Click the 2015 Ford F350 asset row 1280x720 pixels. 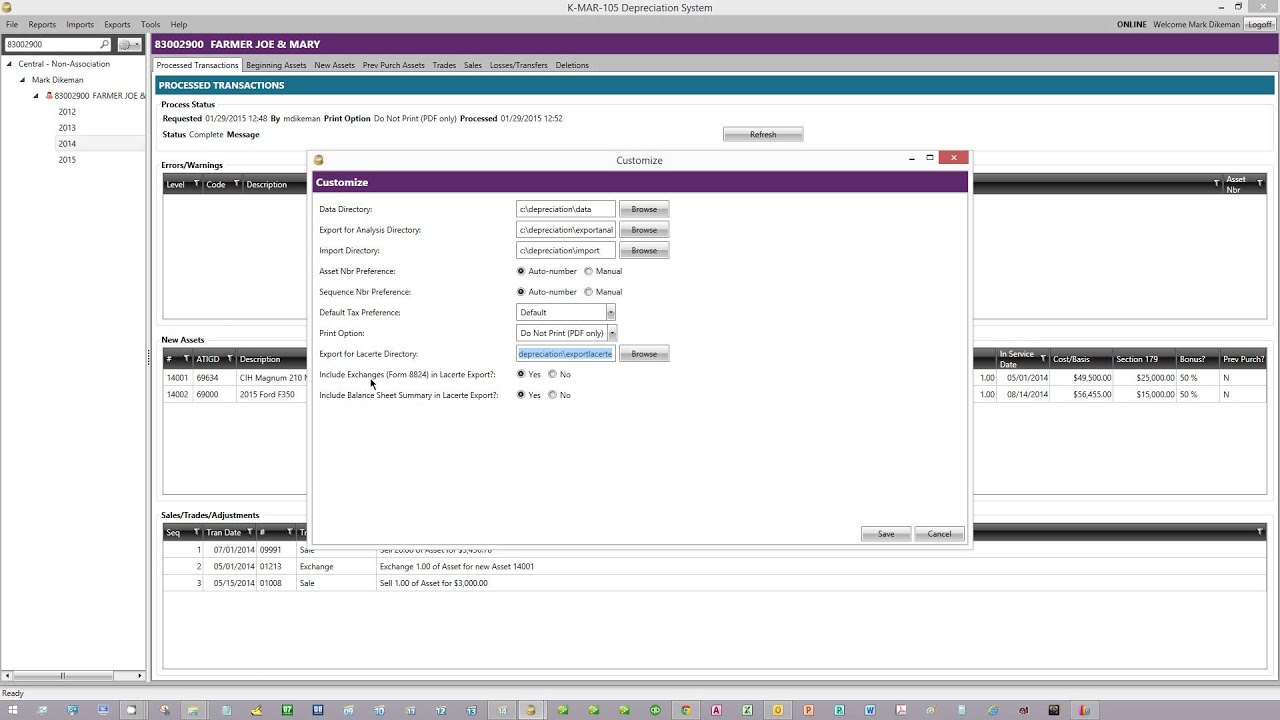715,394
